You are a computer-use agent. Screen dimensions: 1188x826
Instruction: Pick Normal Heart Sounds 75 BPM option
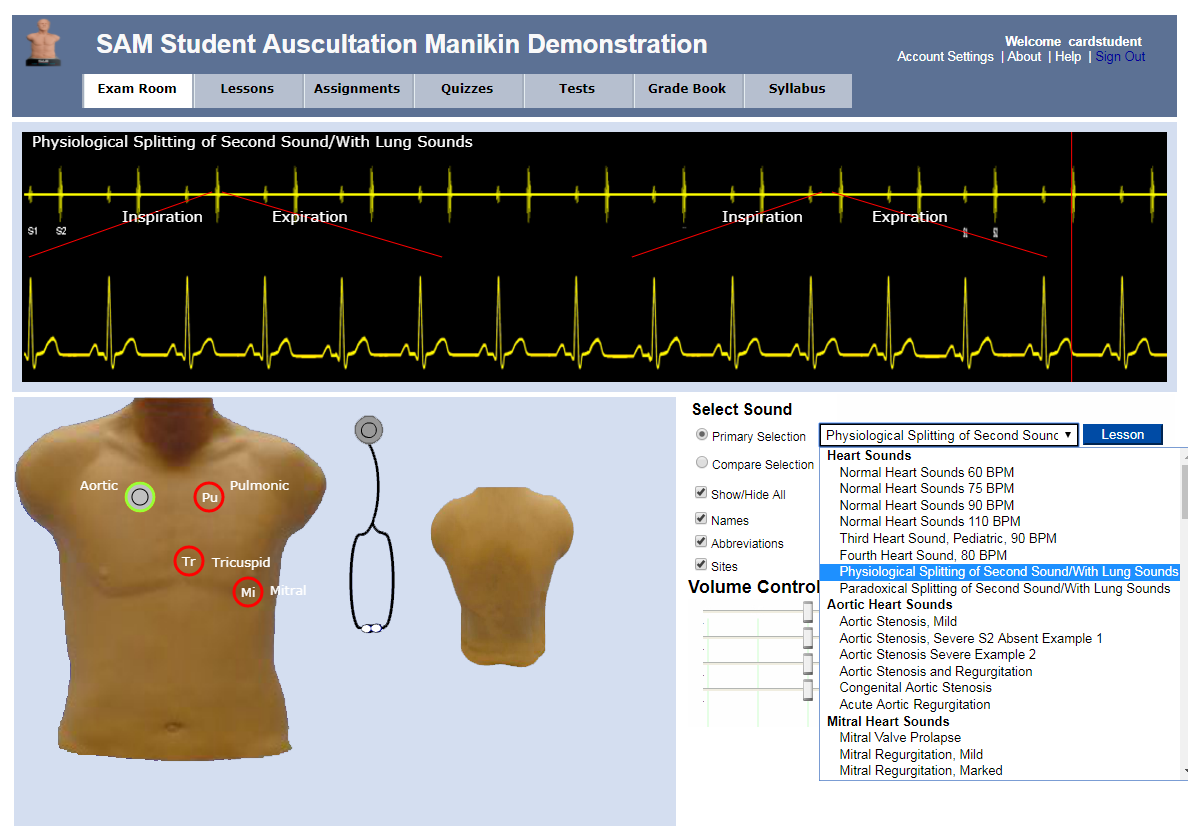(927, 489)
